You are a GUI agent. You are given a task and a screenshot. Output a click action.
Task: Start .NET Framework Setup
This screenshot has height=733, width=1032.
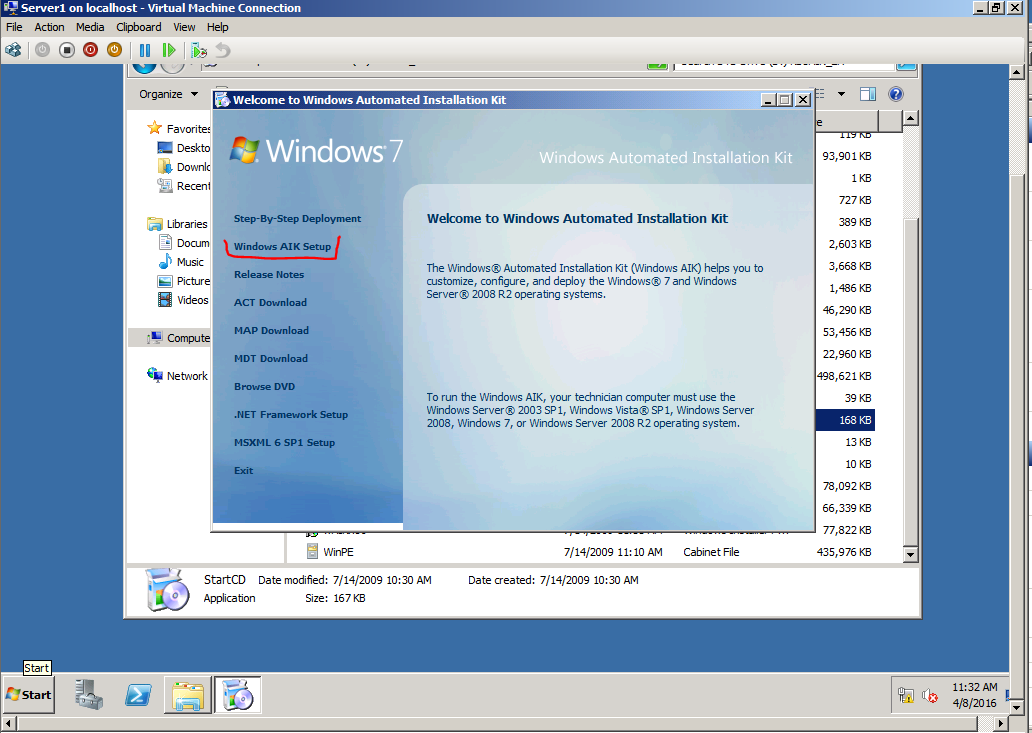(x=291, y=415)
